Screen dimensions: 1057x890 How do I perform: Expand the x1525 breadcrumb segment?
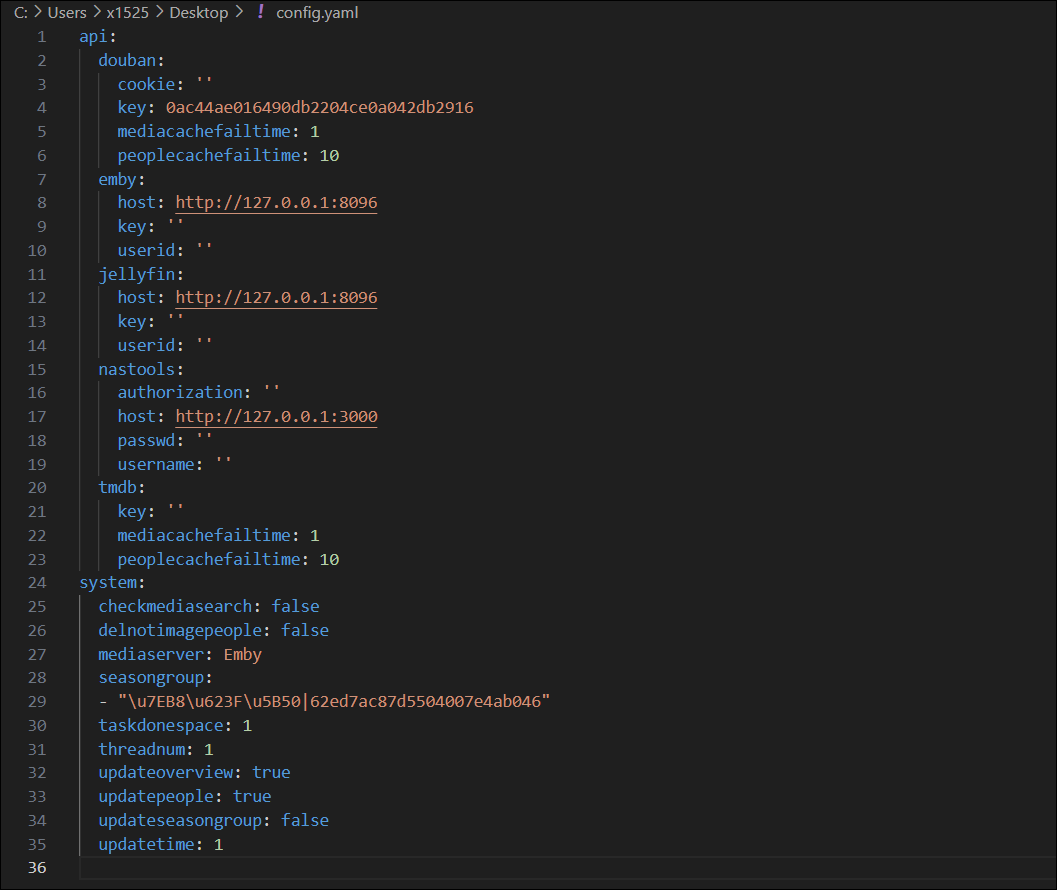pos(130,13)
